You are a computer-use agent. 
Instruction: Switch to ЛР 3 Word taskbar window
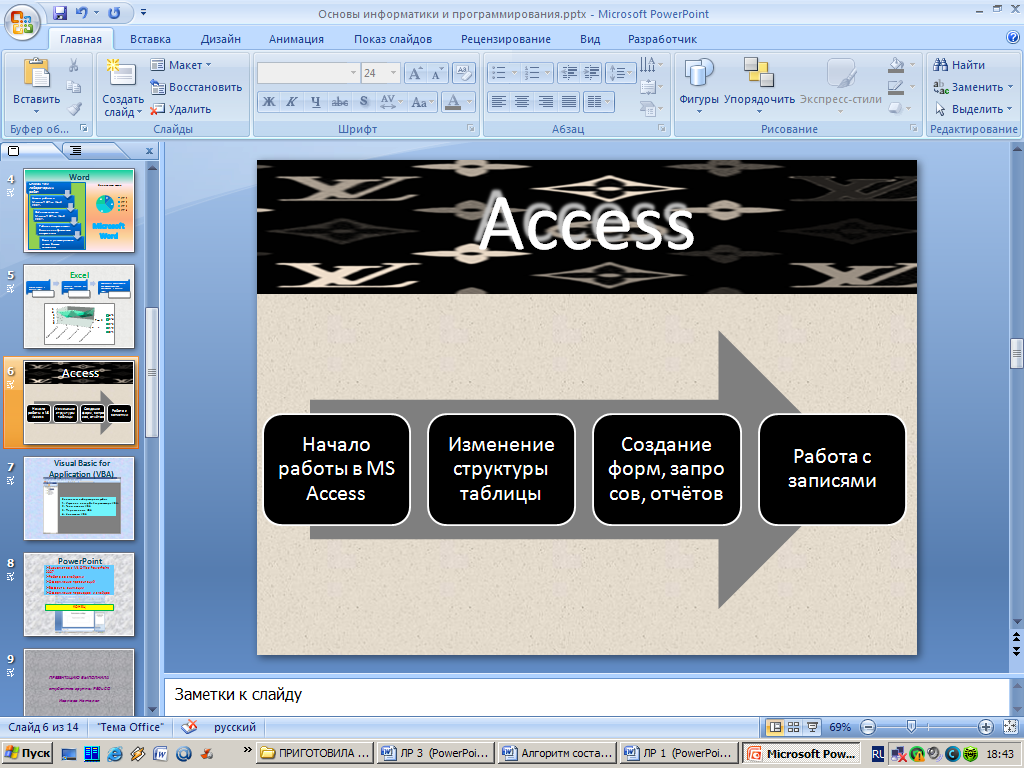click(x=435, y=753)
